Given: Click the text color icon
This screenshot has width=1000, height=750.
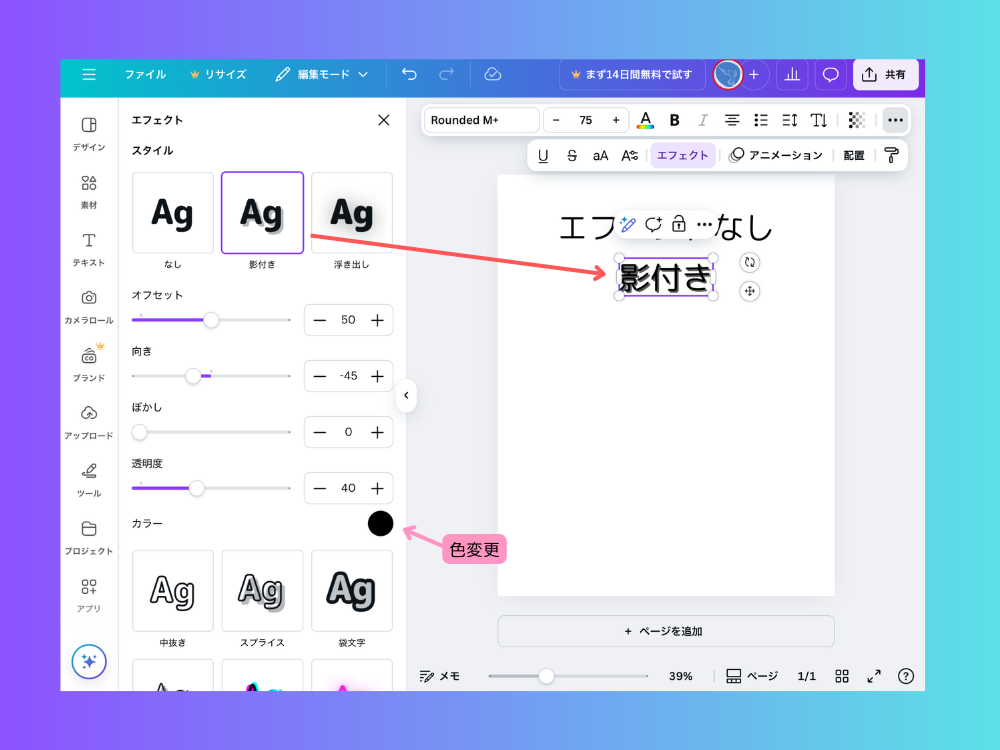Looking at the screenshot, I should click(x=646, y=120).
